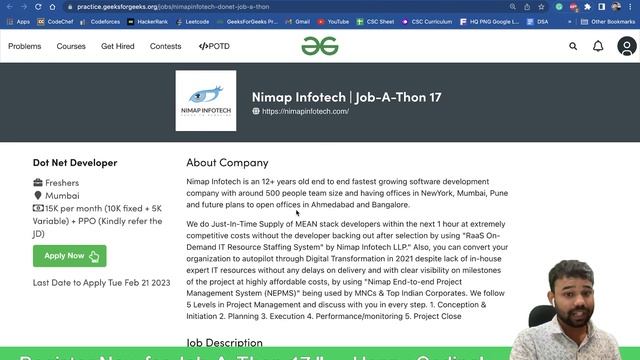Click the Dot Net Developer heading
The height and width of the screenshot is (360, 640).
click(x=75, y=162)
